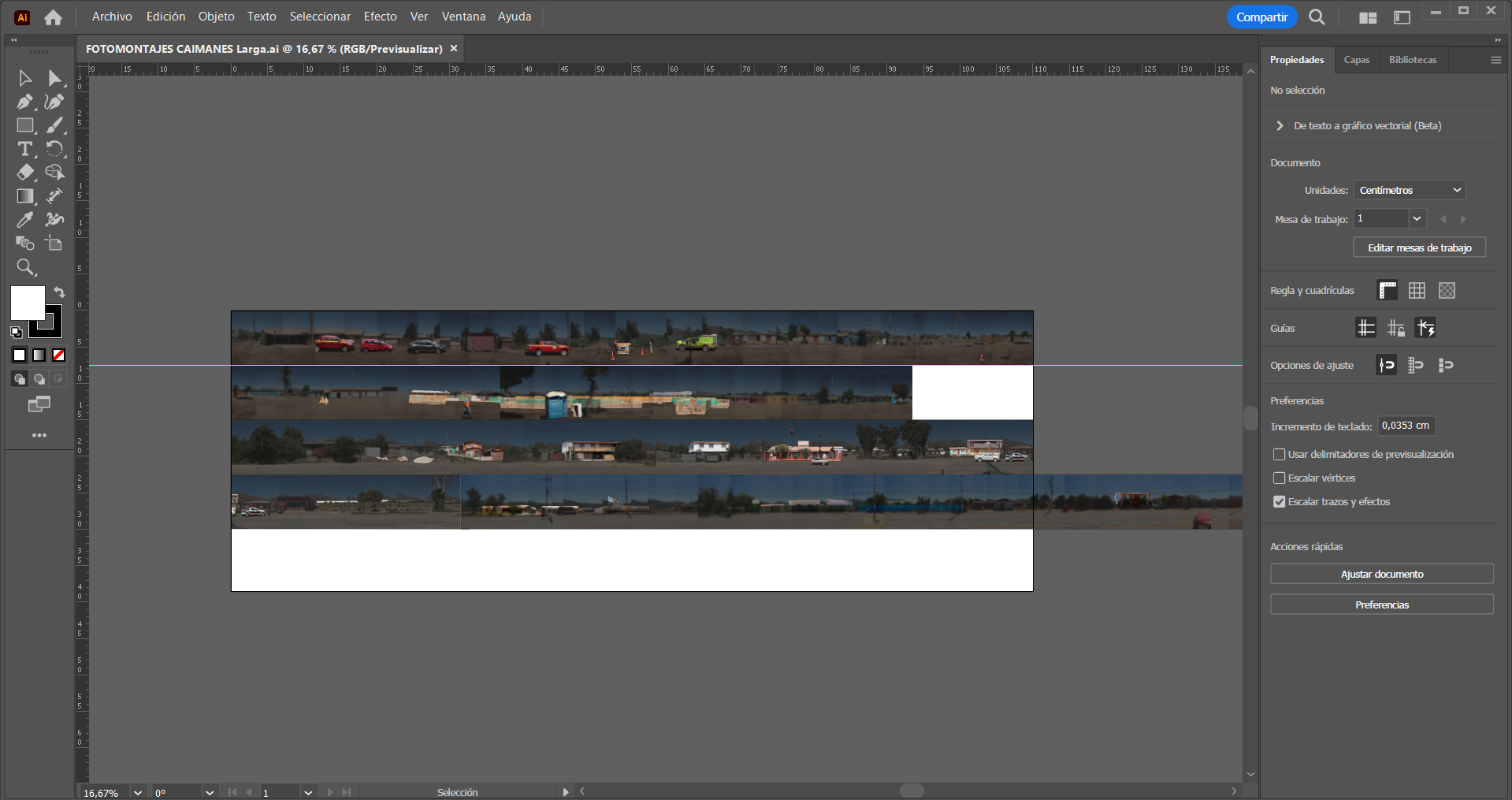Switch to the Capas tab
The width and height of the screenshot is (1512, 800).
[1356, 60]
